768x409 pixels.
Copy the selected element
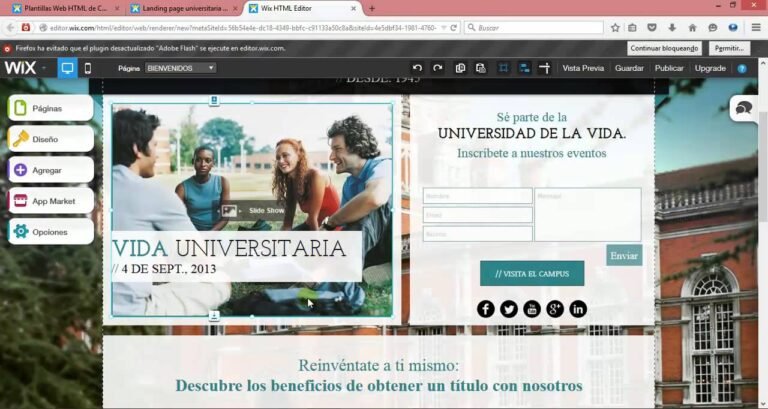tap(460, 68)
